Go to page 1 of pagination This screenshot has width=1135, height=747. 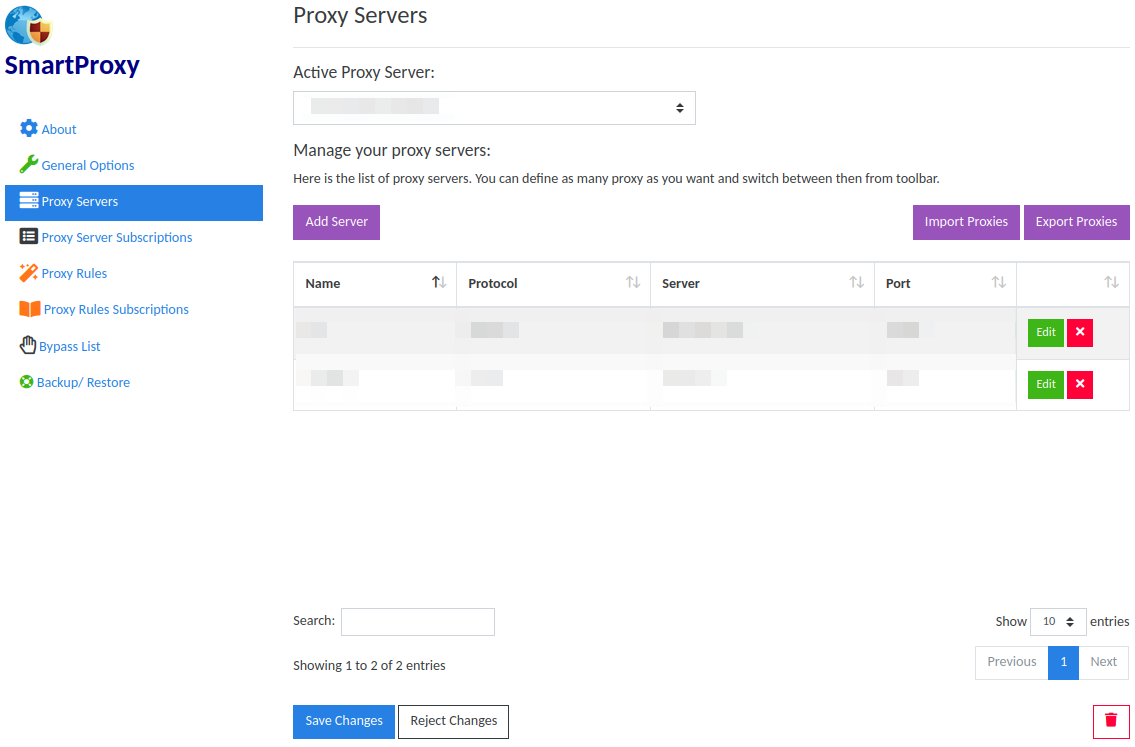(1063, 662)
